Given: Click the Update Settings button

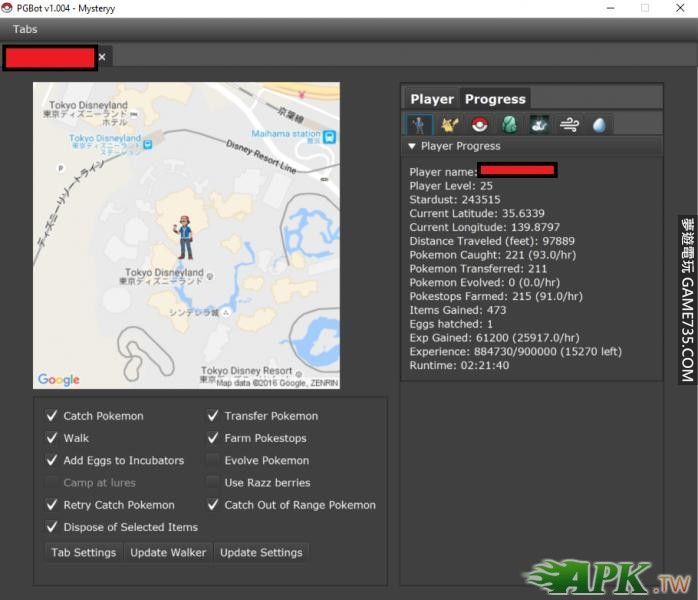Looking at the screenshot, I should [260, 553].
